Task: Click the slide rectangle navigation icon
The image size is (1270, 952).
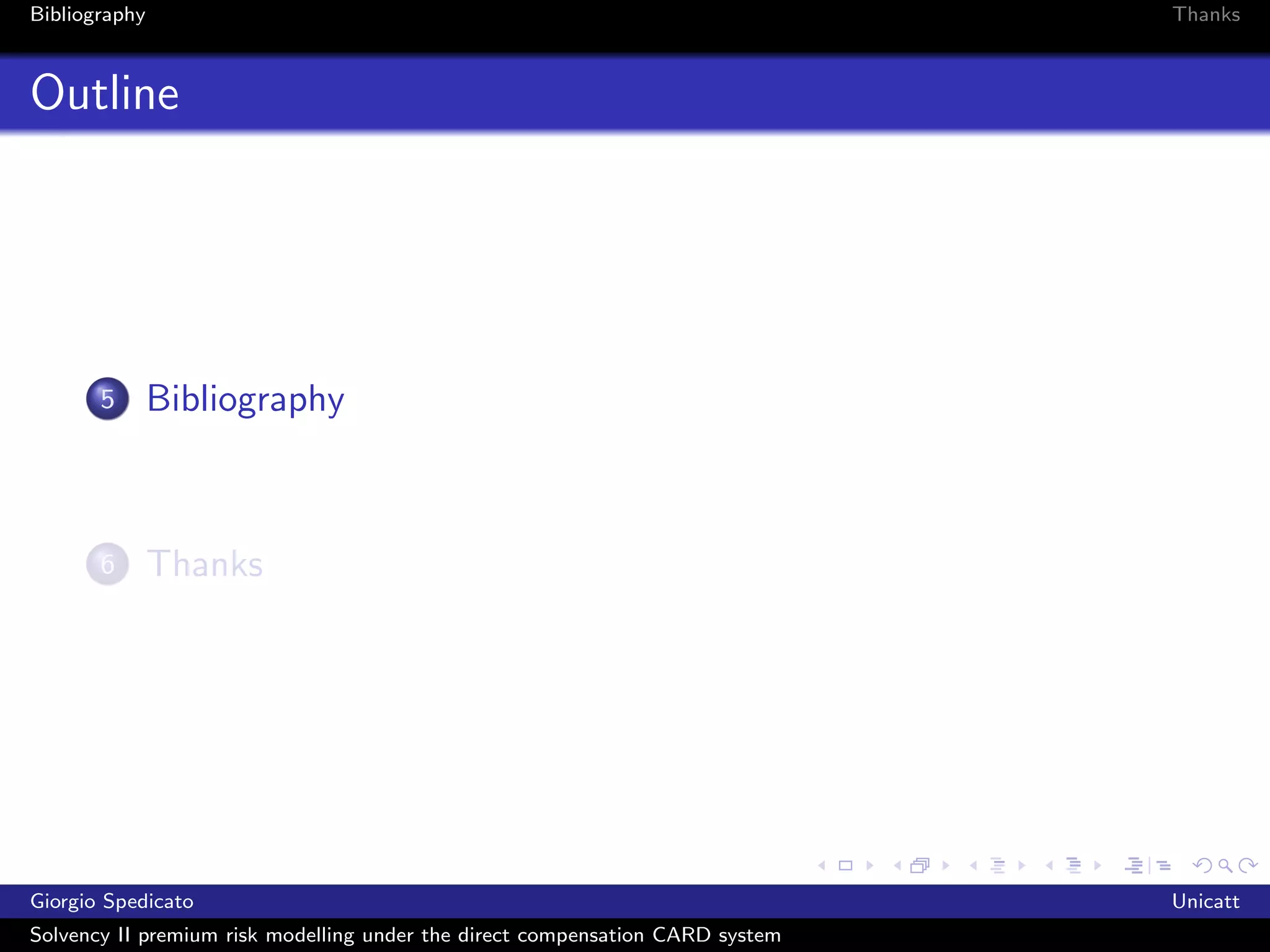Action: [845, 865]
